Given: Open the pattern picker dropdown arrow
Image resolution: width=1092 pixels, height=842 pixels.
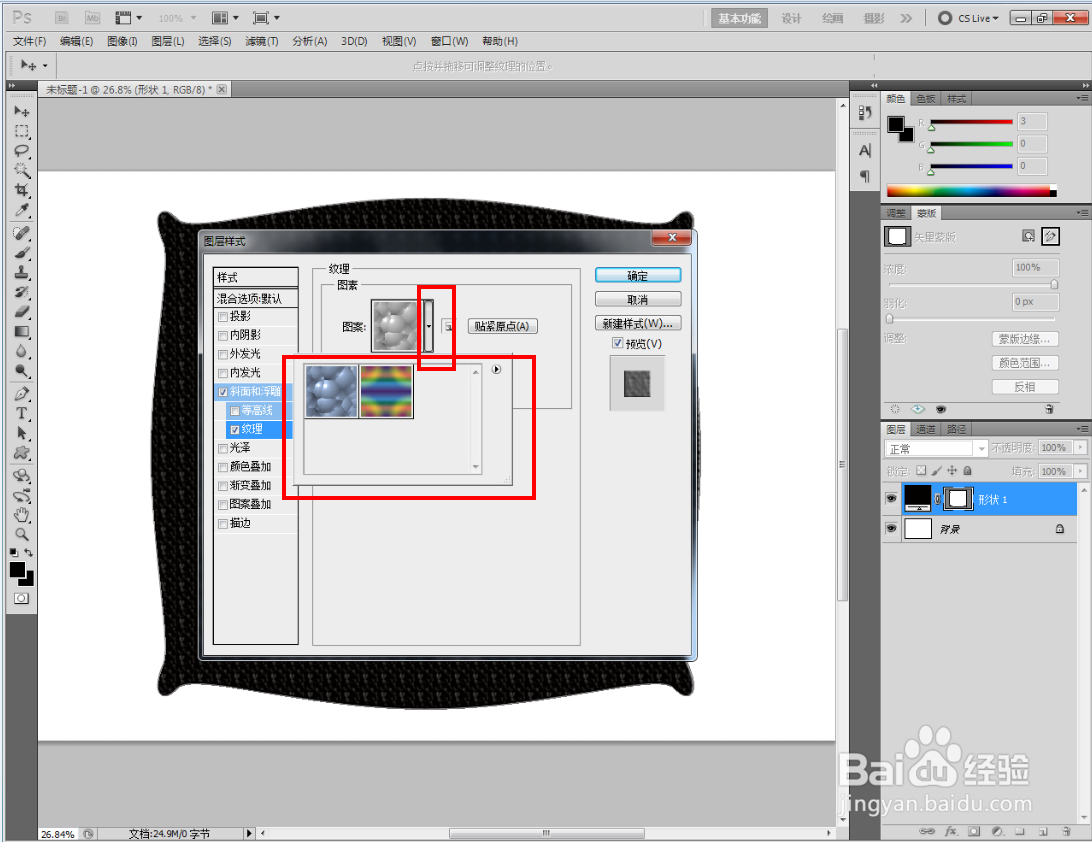Looking at the screenshot, I should coord(429,326).
